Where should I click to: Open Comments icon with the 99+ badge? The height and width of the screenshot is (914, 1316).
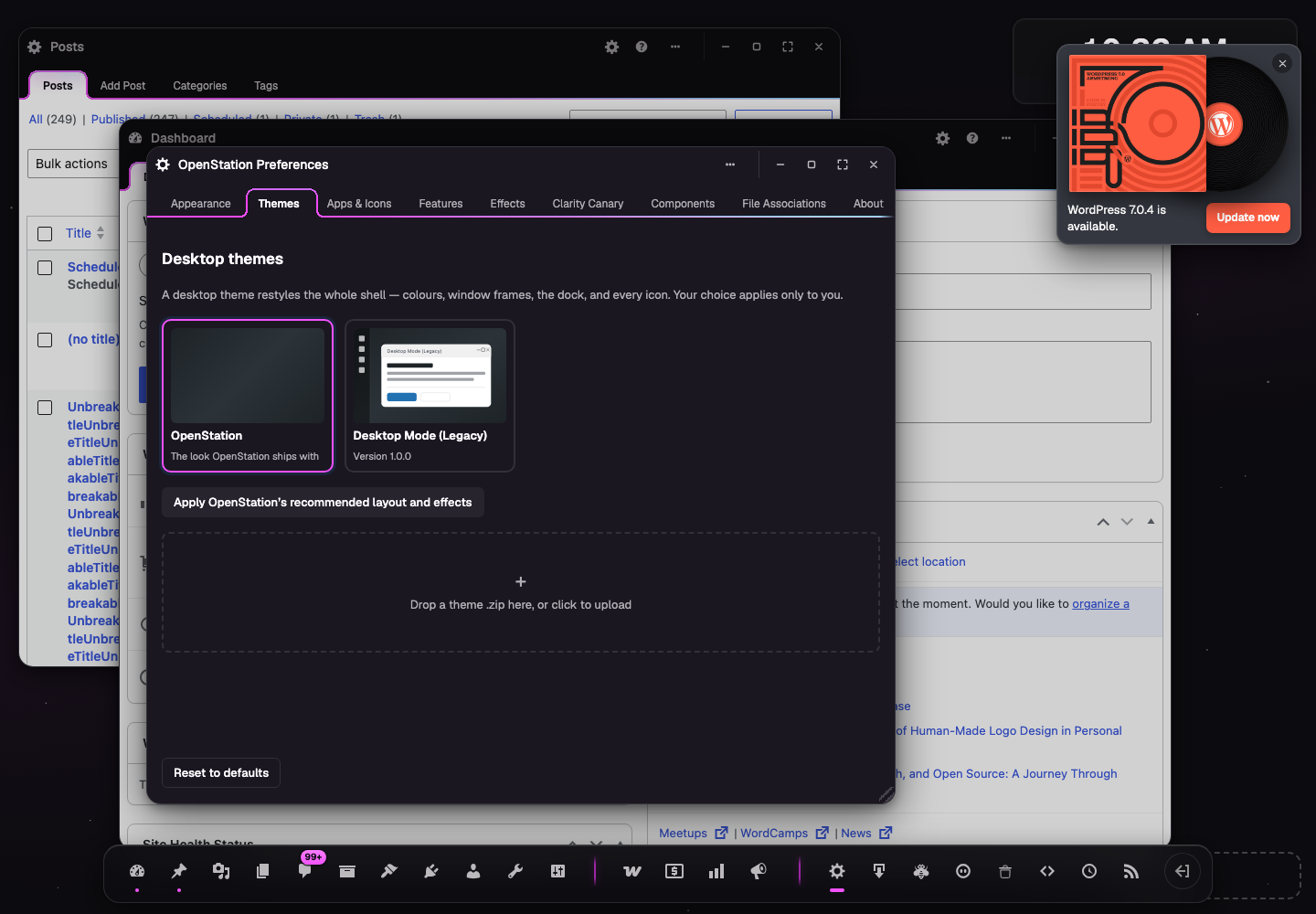(305, 871)
